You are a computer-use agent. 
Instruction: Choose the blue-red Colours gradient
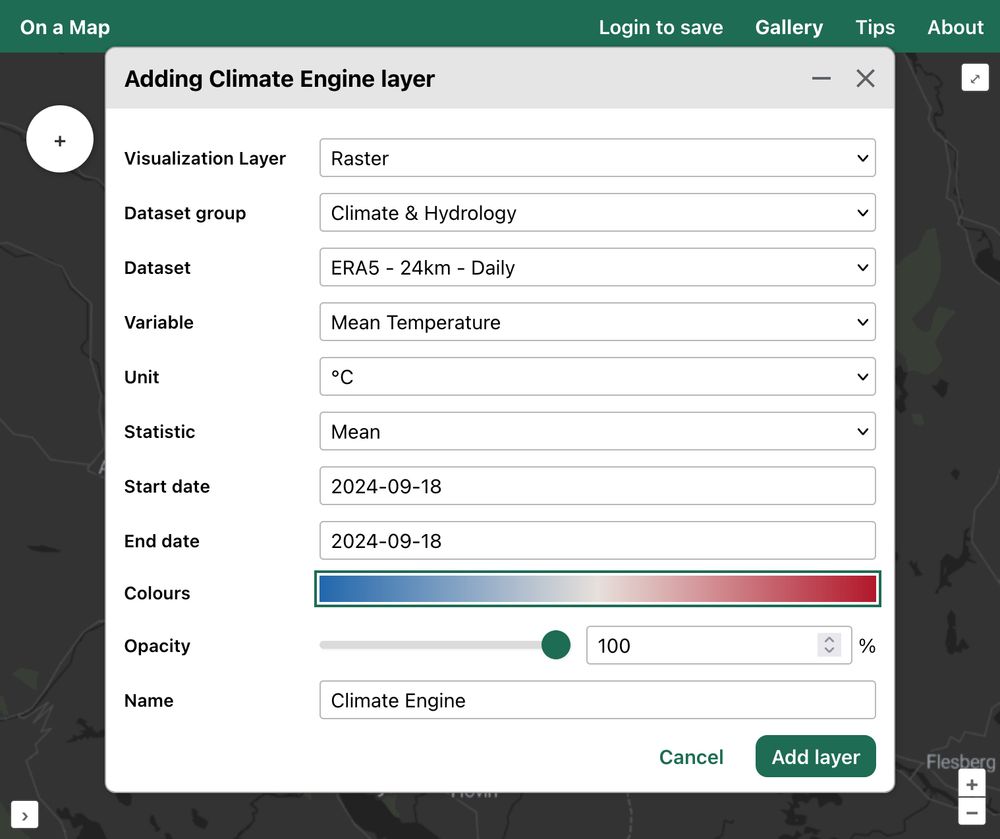pos(597,589)
